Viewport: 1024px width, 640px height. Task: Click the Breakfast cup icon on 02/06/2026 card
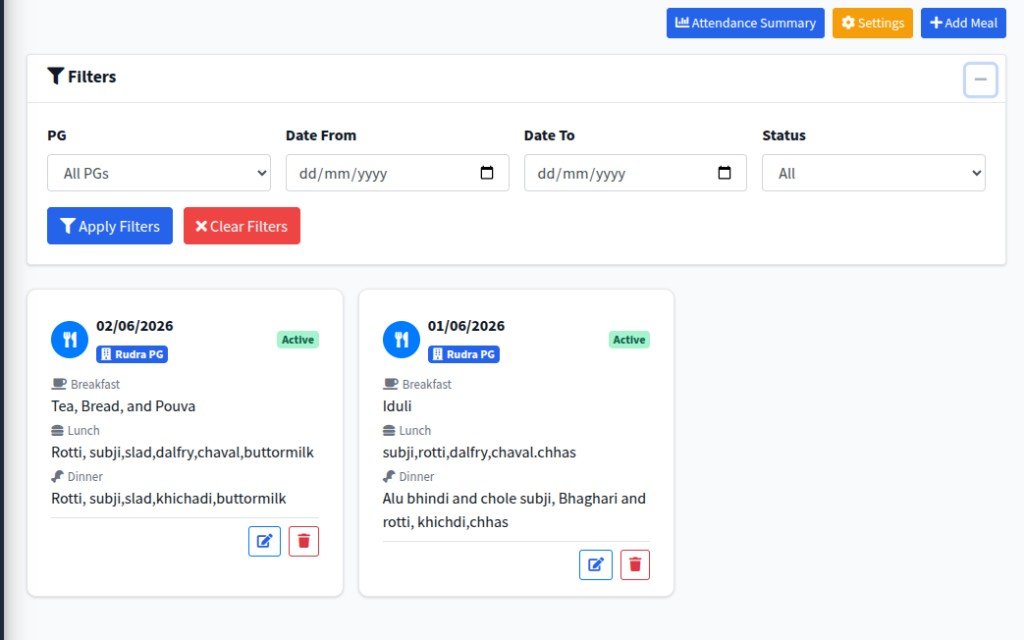click(x=59, y=384)
